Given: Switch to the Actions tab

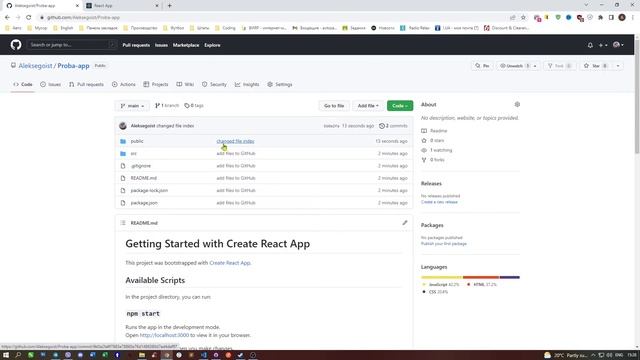Looking at the screenshot, I should point(124,84).
